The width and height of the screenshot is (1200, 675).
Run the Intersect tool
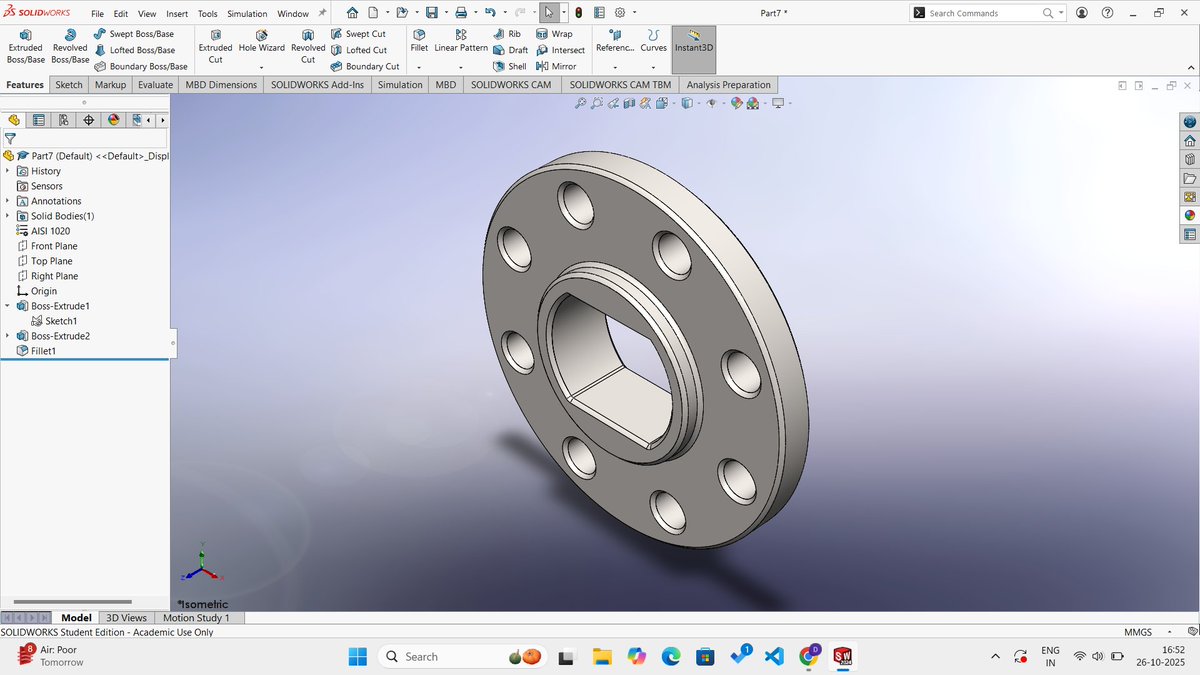[560, 50]
